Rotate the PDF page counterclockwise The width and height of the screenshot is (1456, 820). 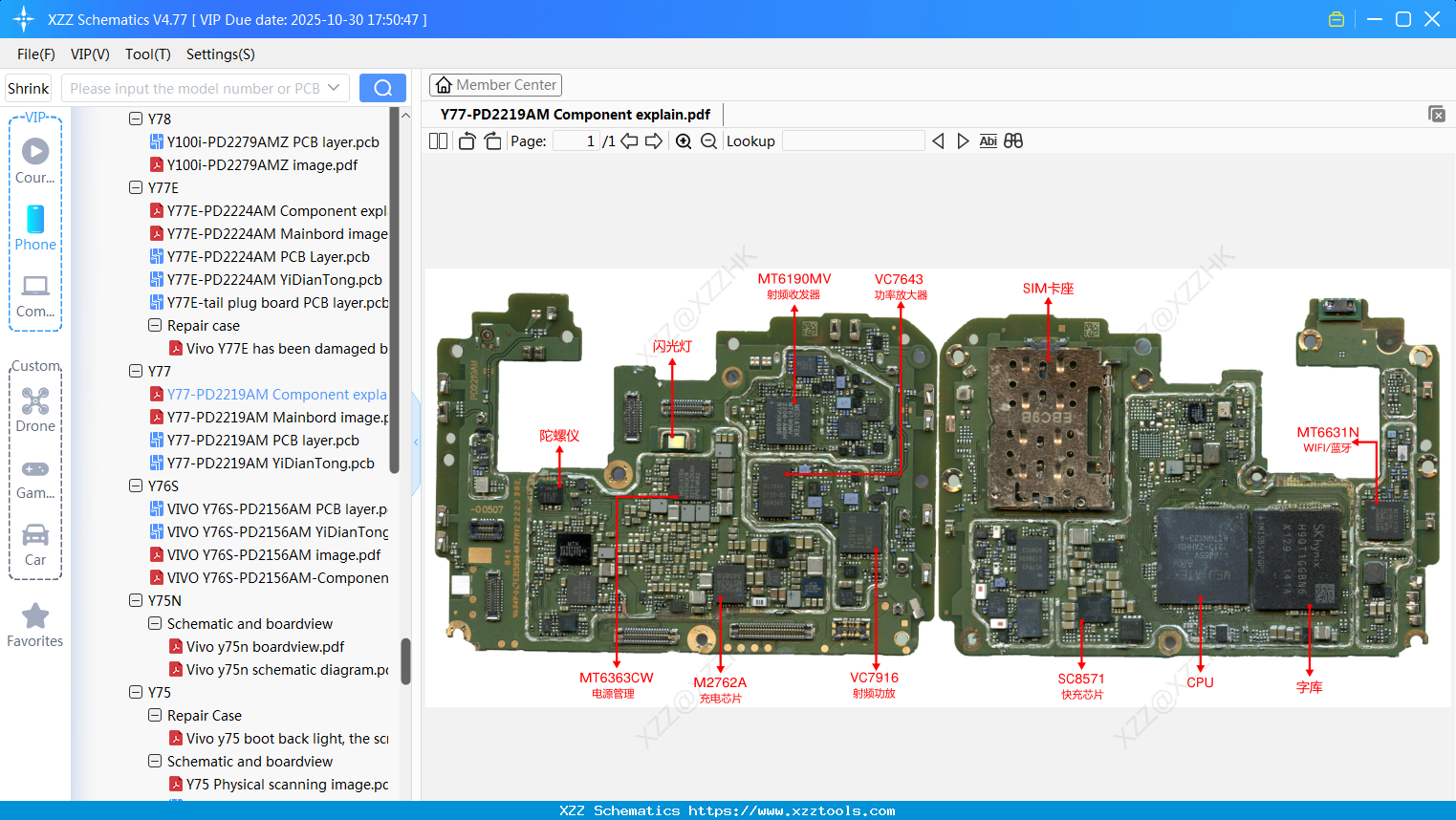466,140
